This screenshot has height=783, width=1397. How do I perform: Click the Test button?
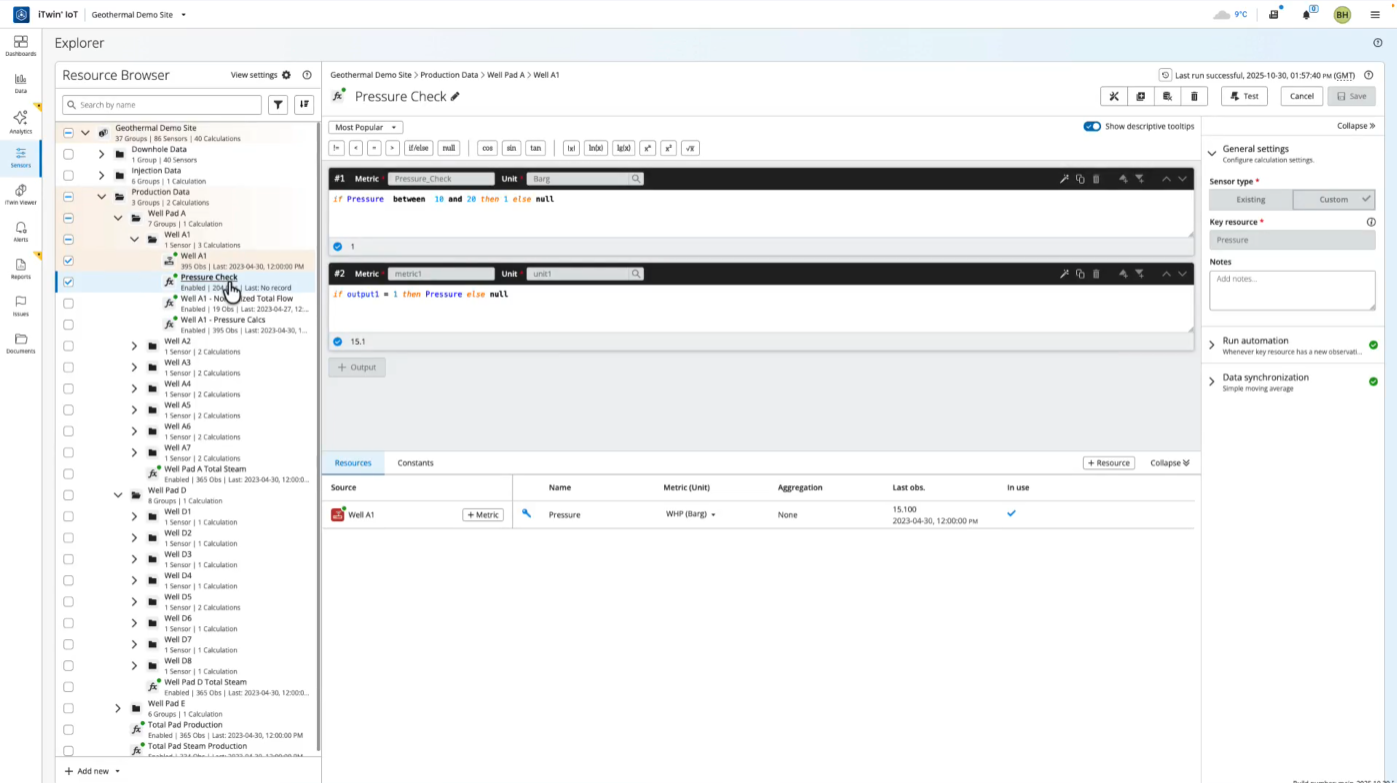pos(1244,96)
